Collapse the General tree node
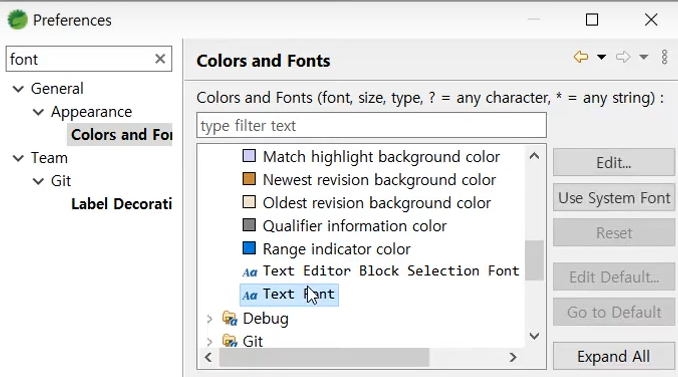Viewport: 678px width, 377px height. (x=18, y=89)
